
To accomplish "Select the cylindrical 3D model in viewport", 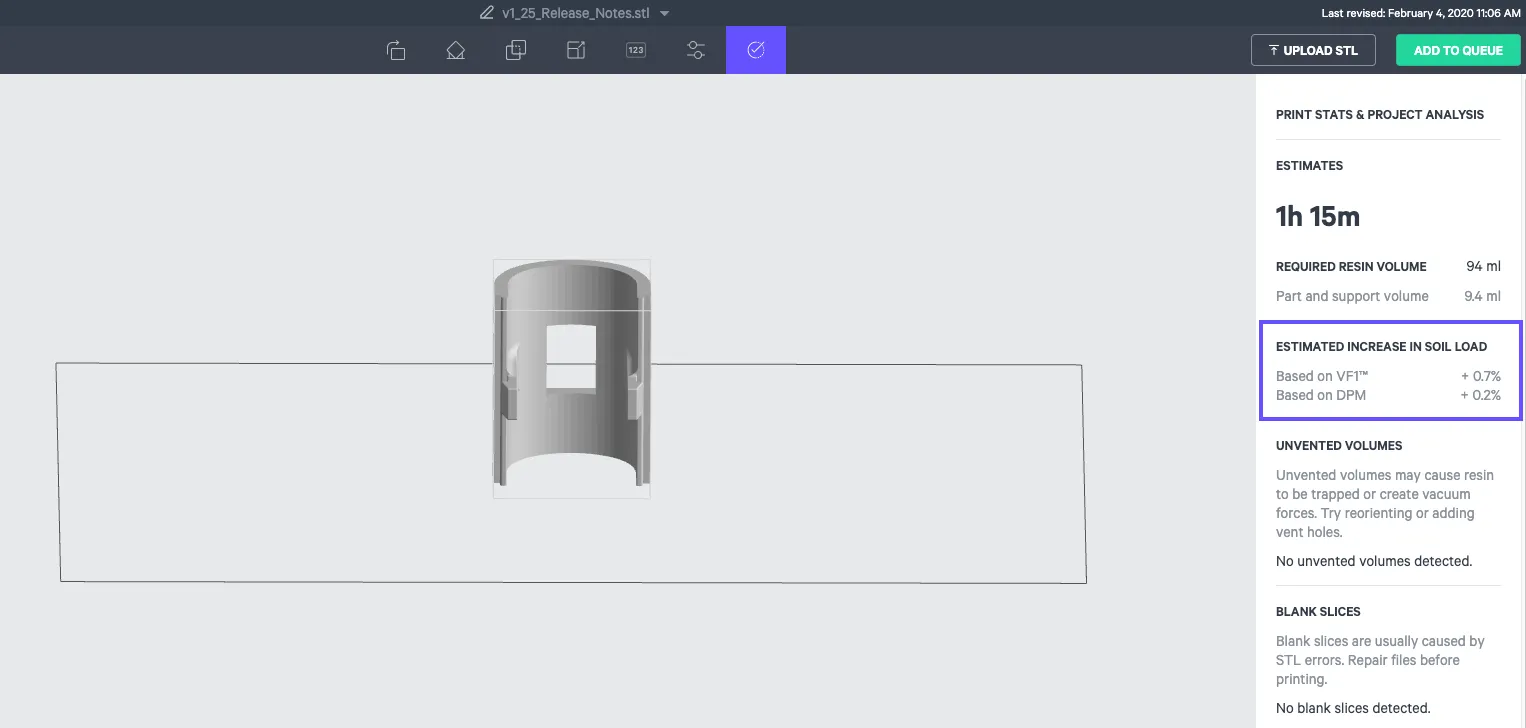I will coord(572,378).
